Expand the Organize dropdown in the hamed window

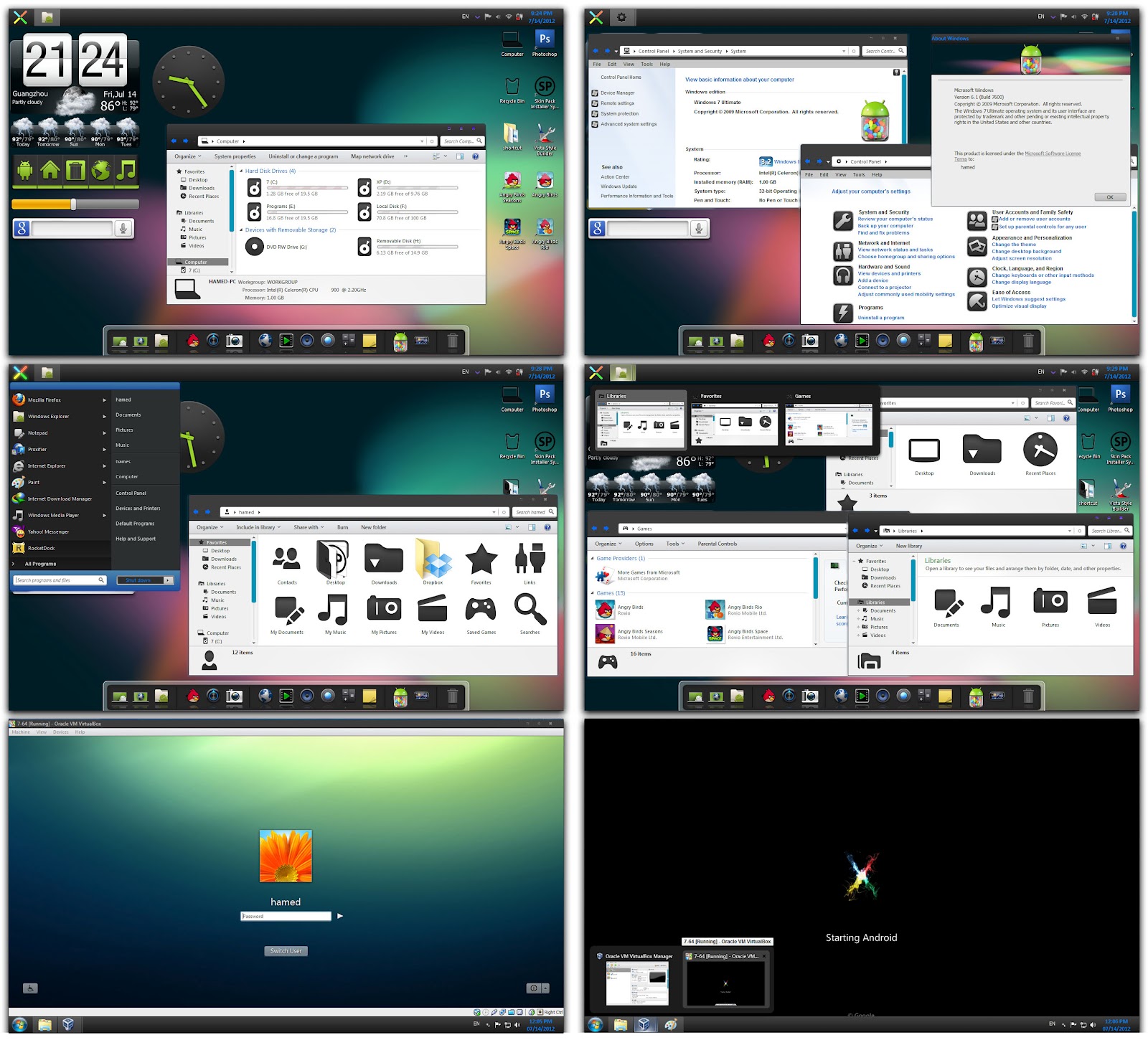tap(210, 527)
